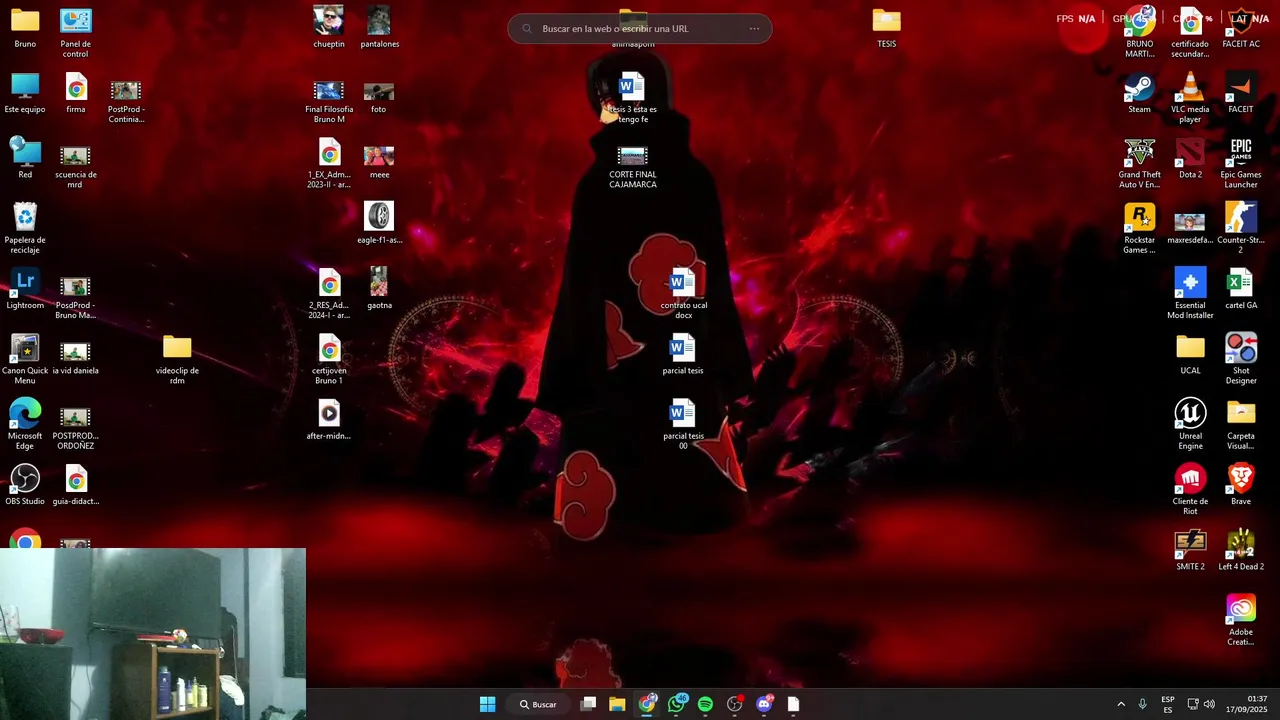Open cartel GA Excel file

pos(1240,289)
